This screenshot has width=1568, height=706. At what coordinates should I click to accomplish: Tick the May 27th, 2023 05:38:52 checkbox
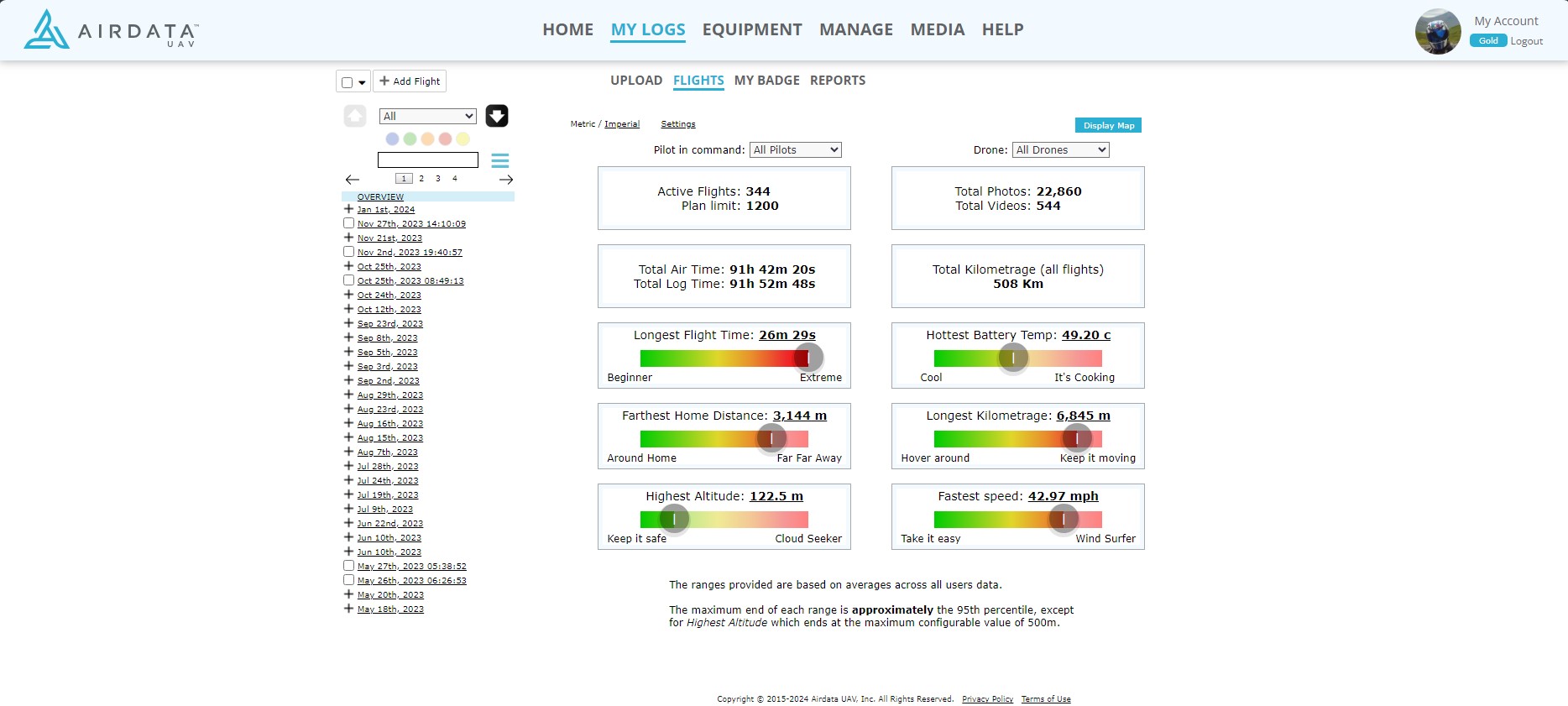click(x=348, y=566)
